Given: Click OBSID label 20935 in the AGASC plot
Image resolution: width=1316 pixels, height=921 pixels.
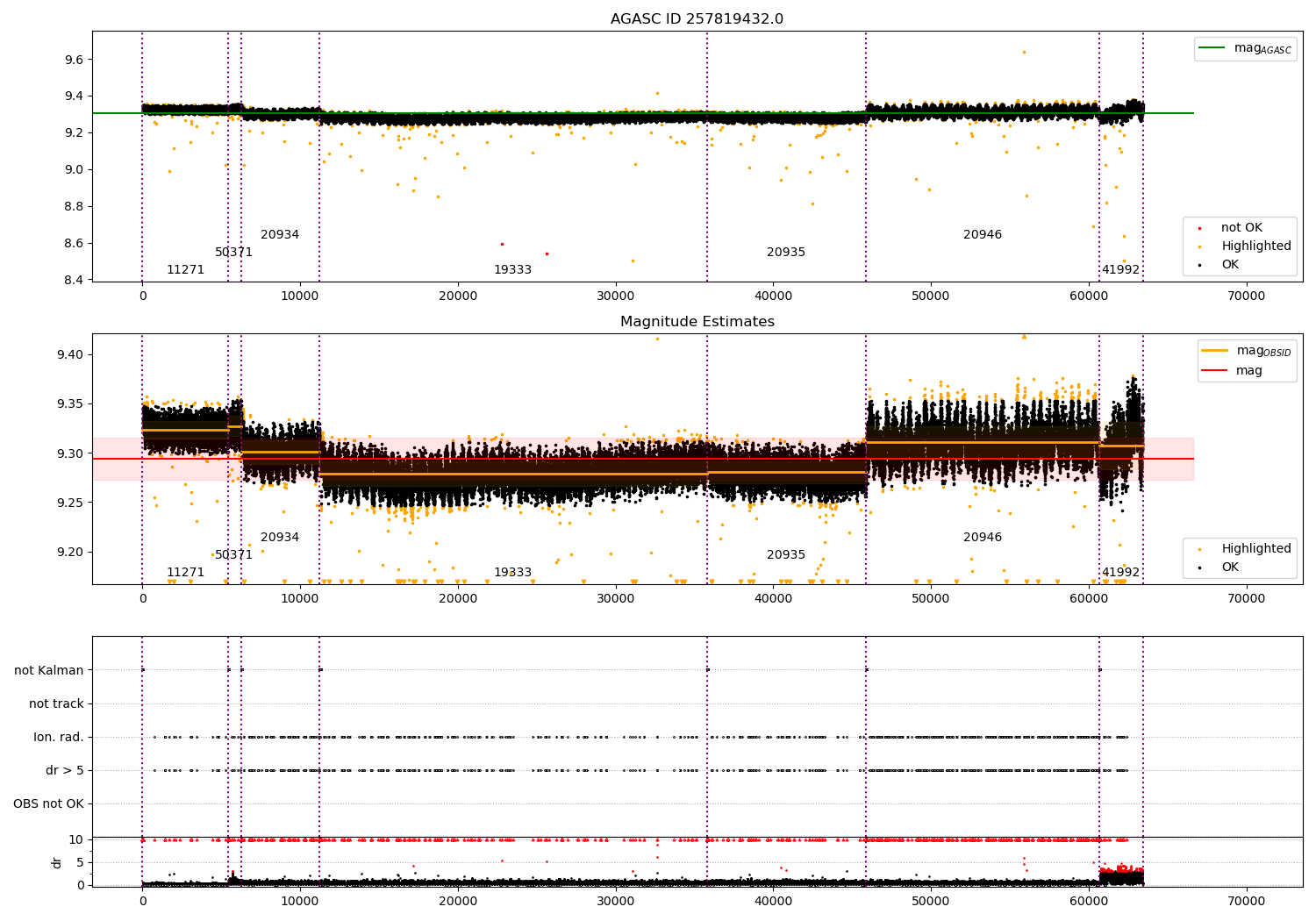Looking at the screenshot, I should 786,253.
